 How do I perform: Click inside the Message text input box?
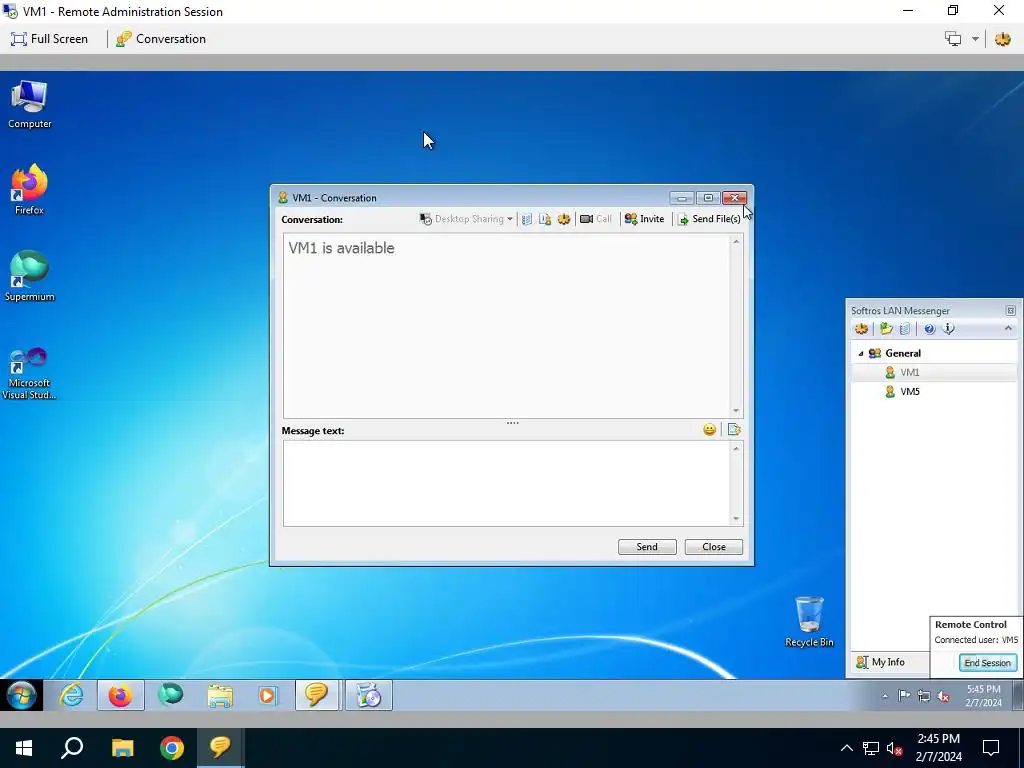[x=507, y=483]
